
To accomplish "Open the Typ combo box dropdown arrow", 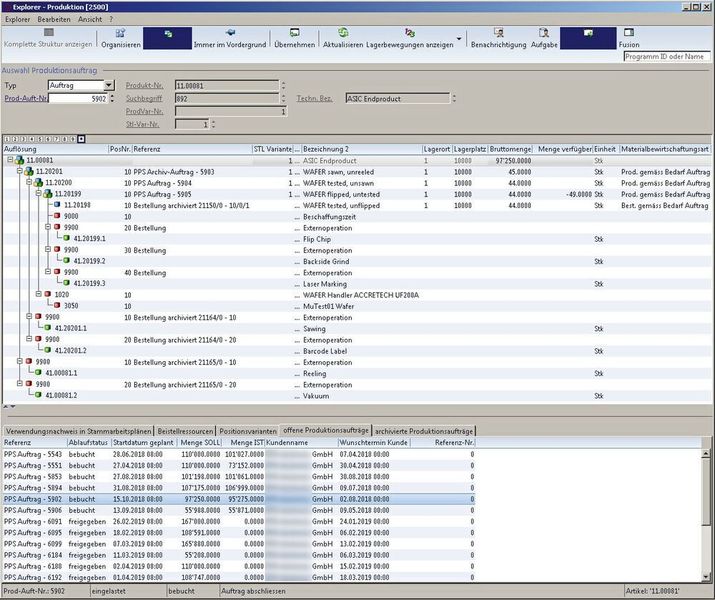I will [109, 85].
